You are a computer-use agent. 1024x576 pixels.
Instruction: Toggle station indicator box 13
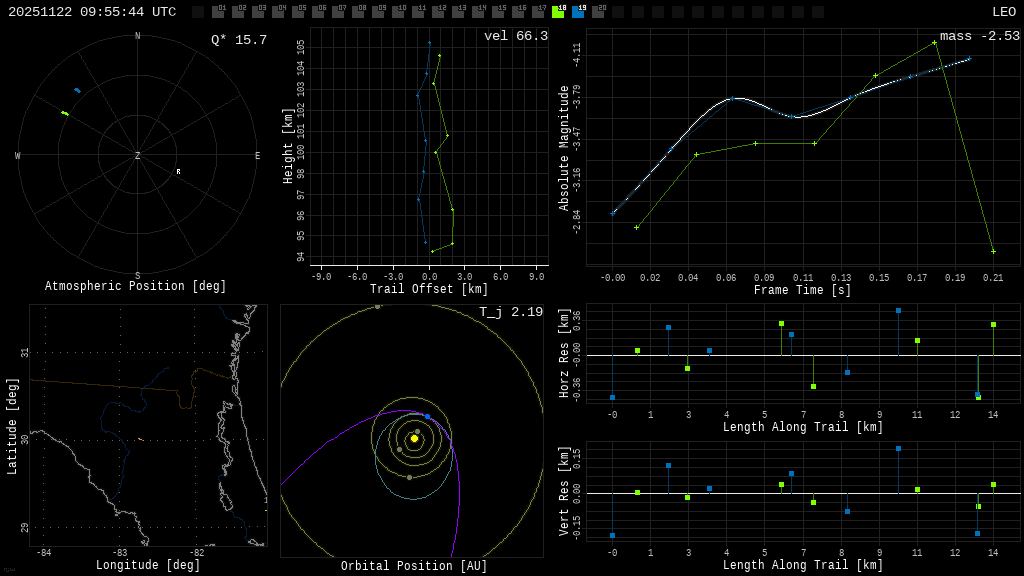[x=458, y=12]
